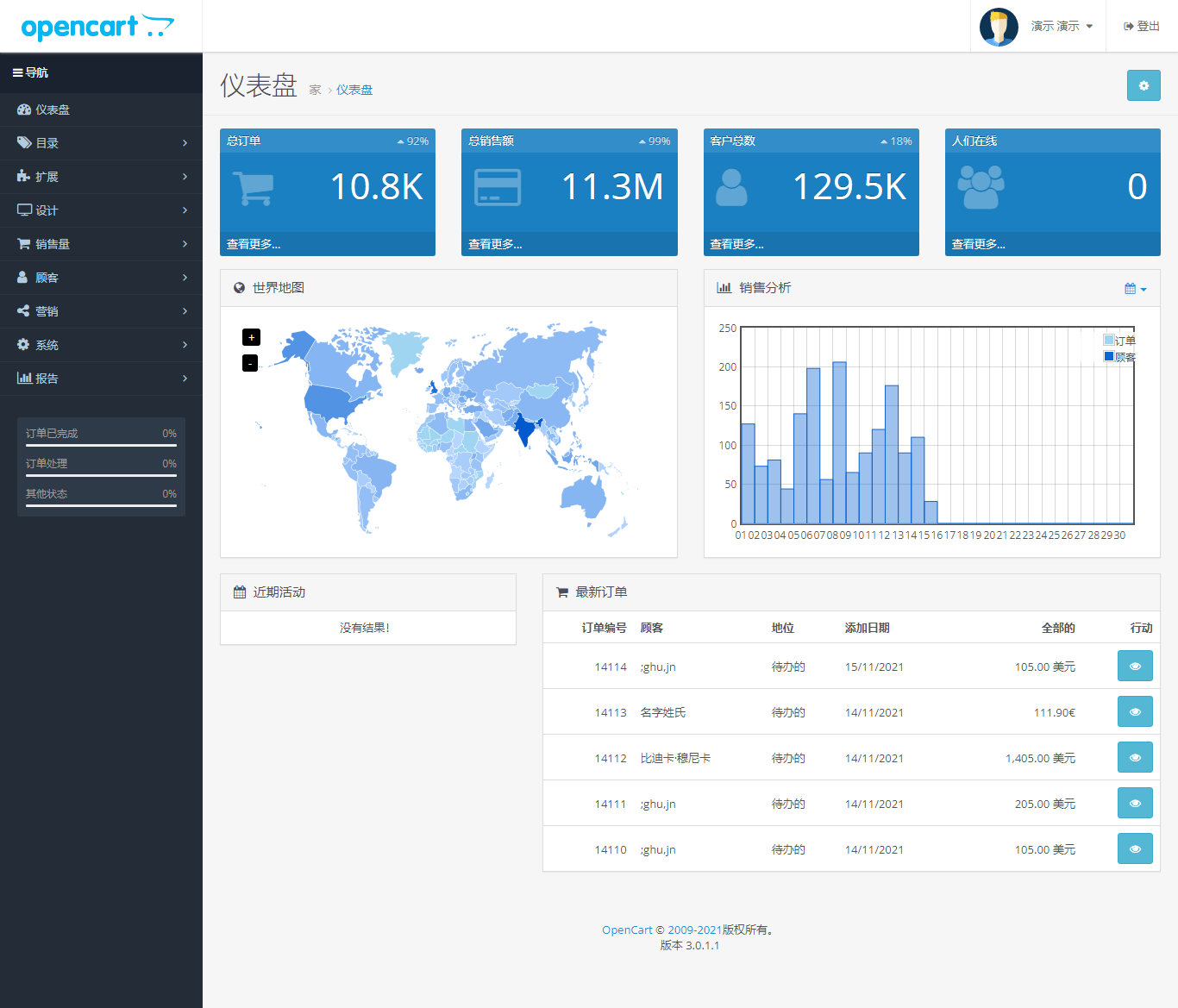View order 14114 with the eye icon
Screen dimensions: 1178x1008
pos(1134,665)
